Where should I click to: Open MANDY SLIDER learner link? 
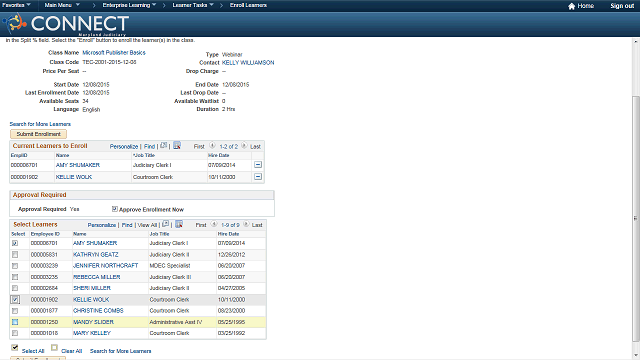pos(93,322)
